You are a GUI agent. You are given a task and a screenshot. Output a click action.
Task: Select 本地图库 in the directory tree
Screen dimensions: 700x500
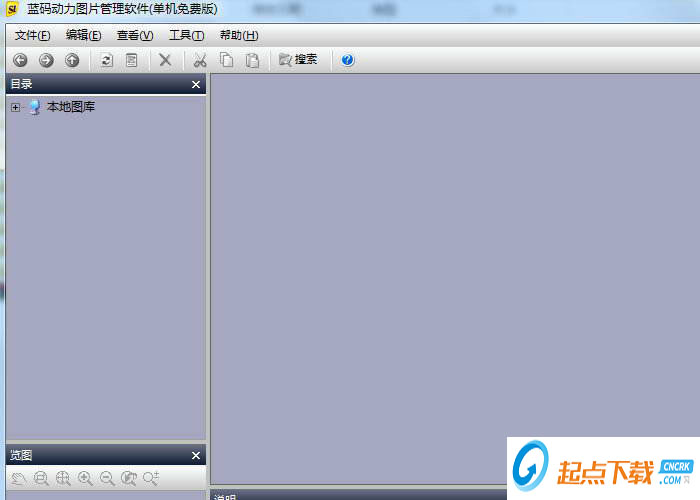[71, 107]
